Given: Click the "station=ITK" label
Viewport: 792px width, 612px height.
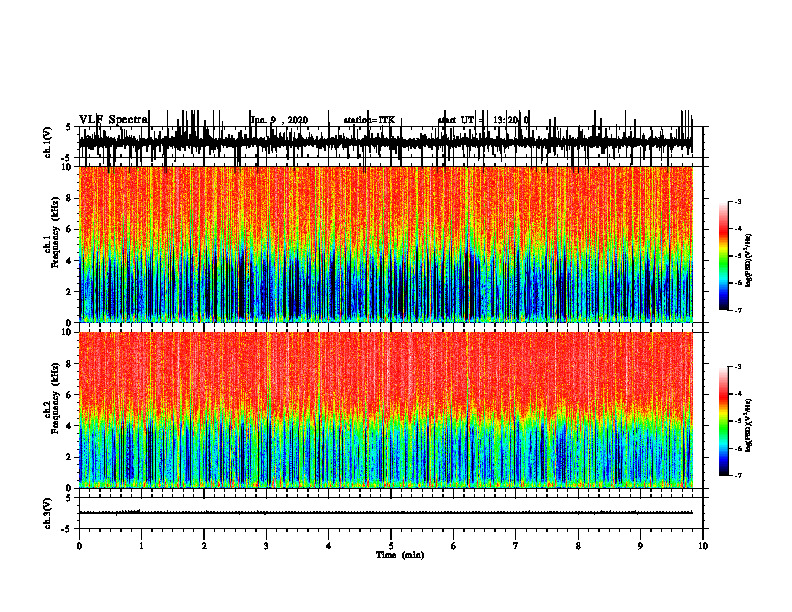Looking at the screenshot, I should tap(369, 120).
